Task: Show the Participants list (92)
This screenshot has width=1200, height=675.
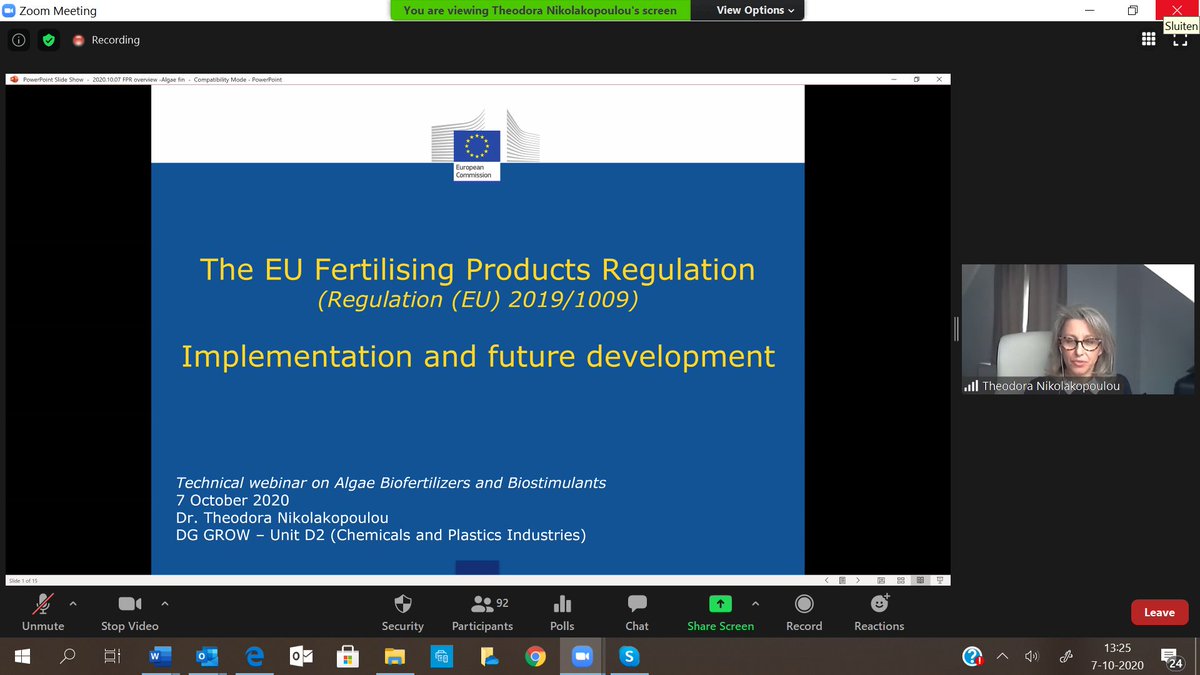Action: tap(482, 612)
